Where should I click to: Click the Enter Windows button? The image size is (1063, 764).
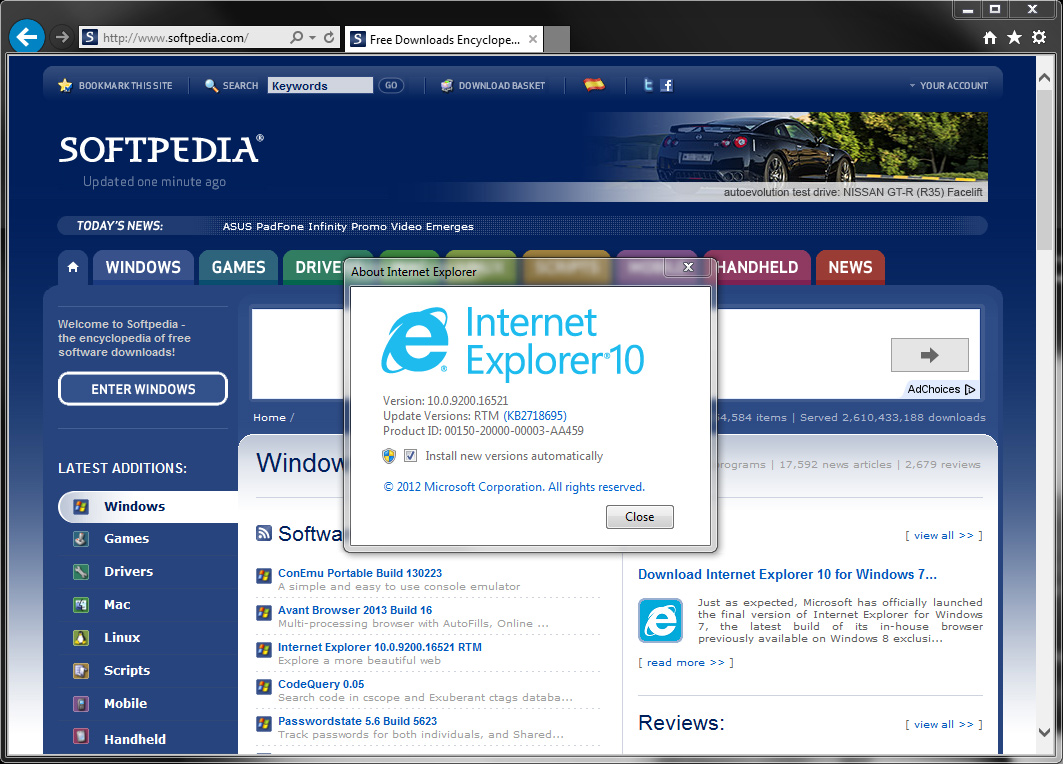pyautogui.click(x=143, y=389)
